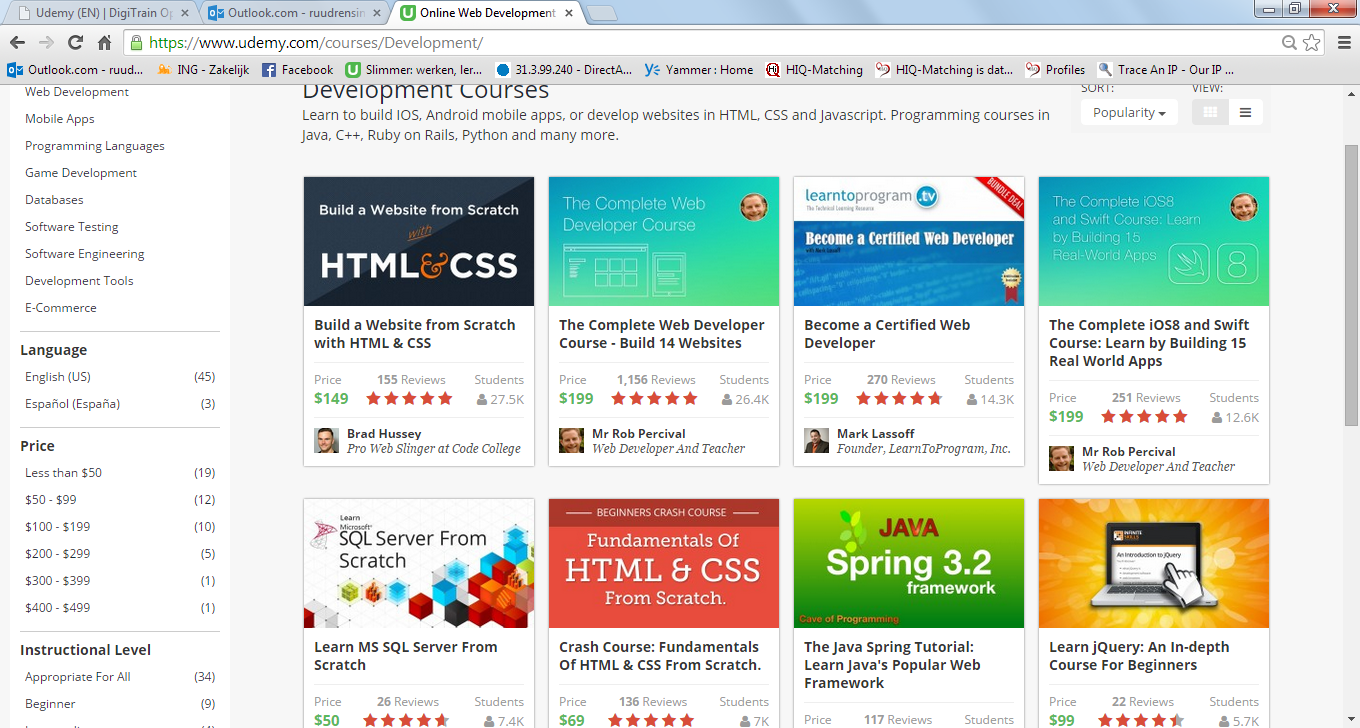The image size is (1360, 728).
Task: Open the Profiles bookmark
Action: [x=1056, y=70]
